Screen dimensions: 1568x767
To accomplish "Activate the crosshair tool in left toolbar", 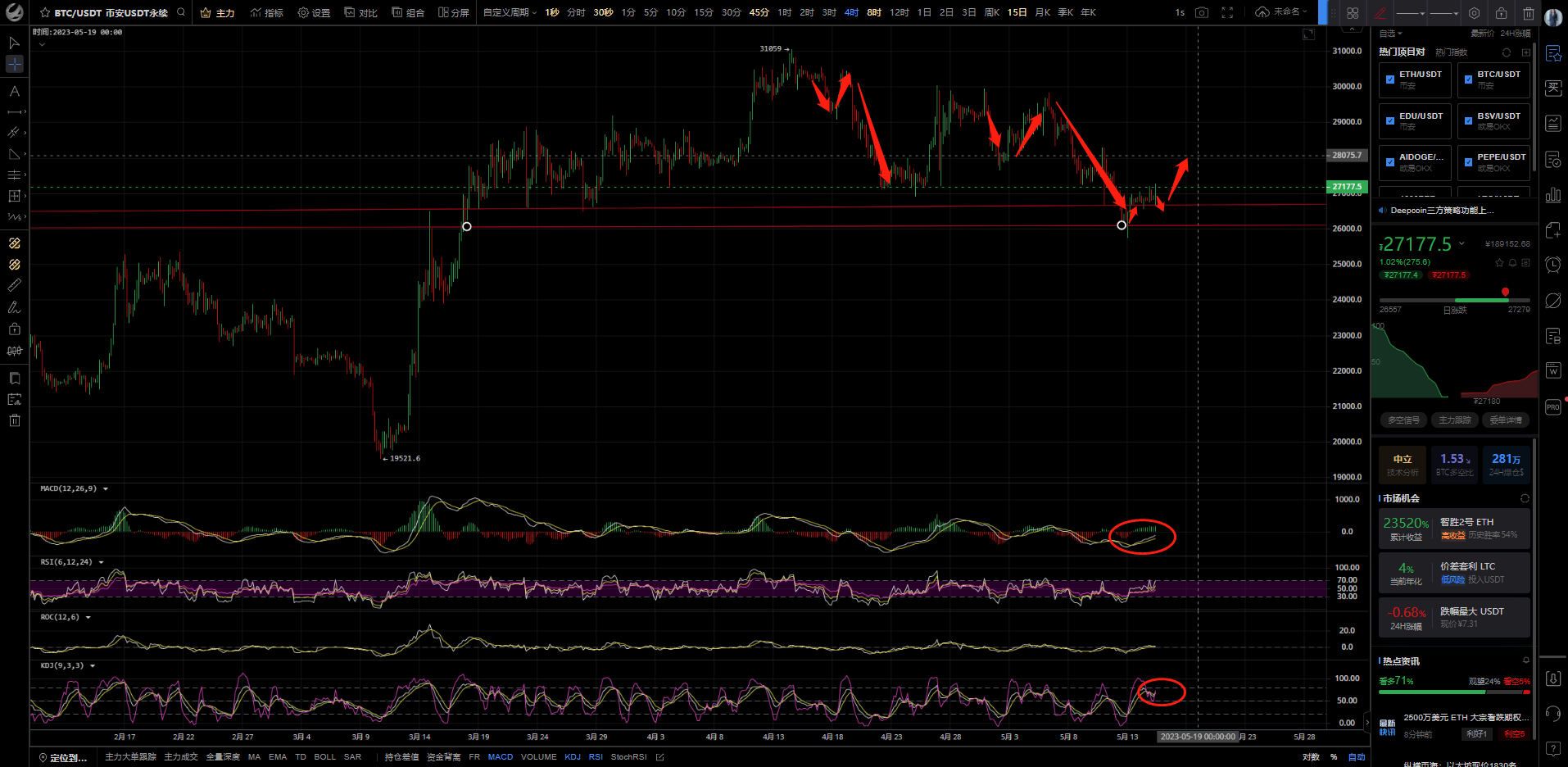I will point(15,64).
